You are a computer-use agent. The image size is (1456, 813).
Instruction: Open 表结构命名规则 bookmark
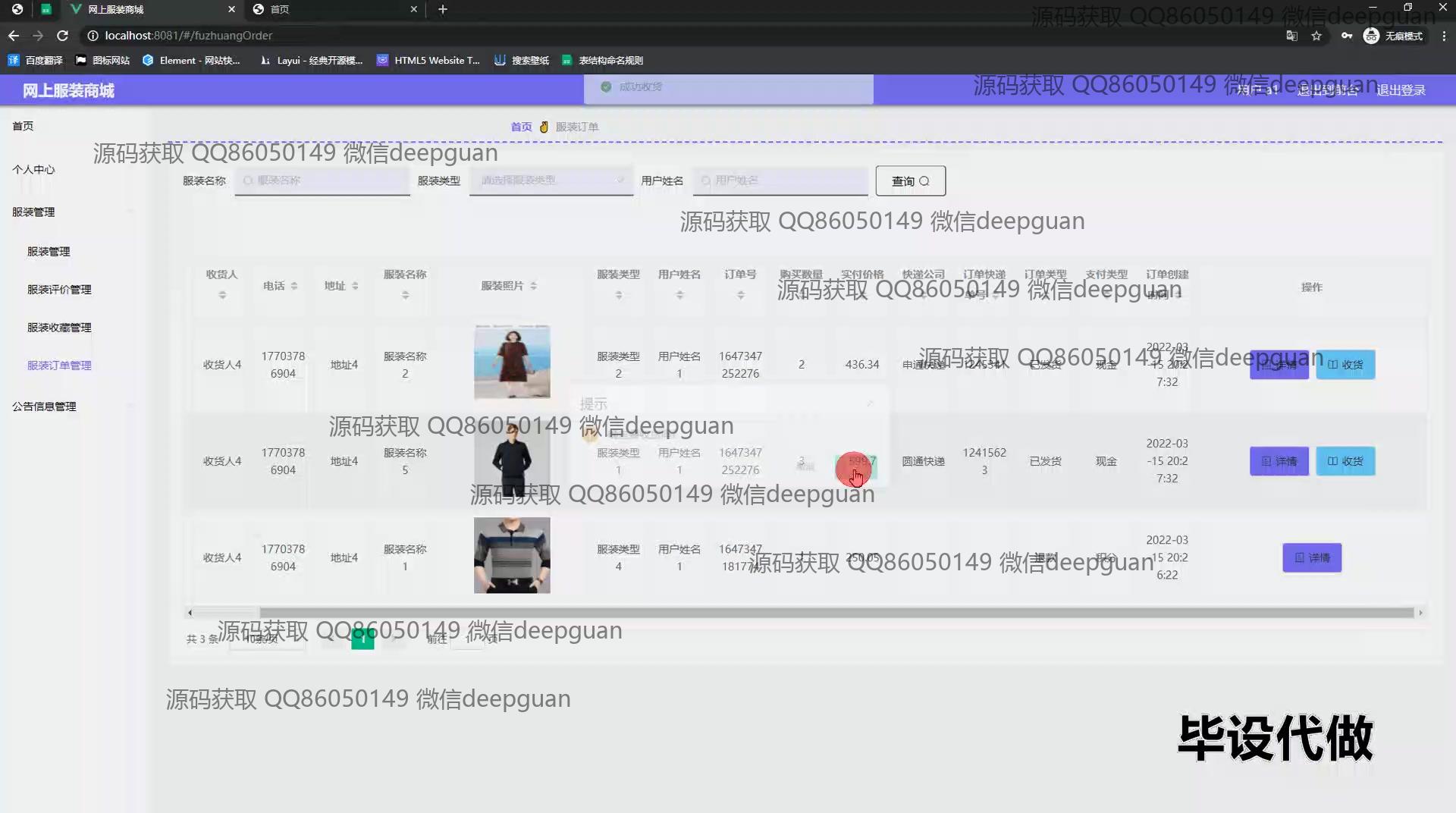pyautogui.click(x=603, y=60)
